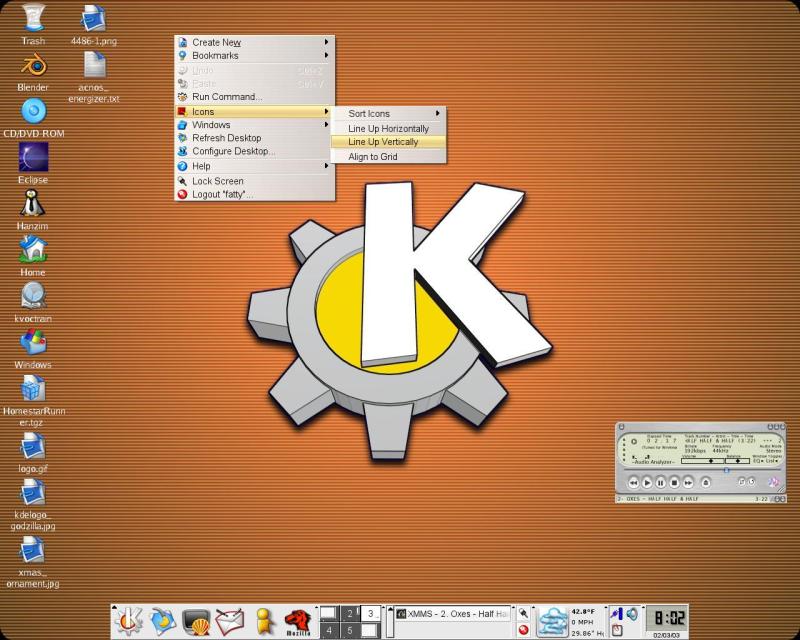
Task: Click the highlighted Icons menu entry
Action: [x=255, y=112]
